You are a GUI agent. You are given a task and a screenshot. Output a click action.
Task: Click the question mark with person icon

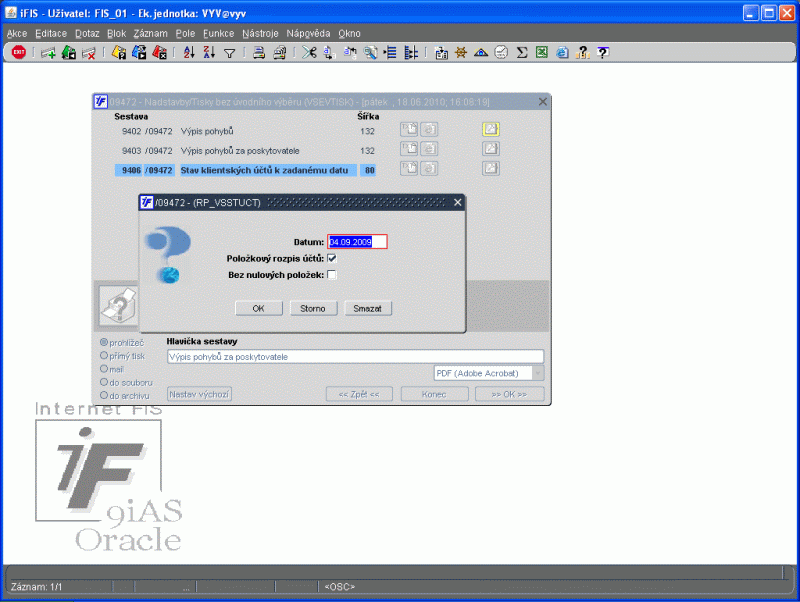coord(583,53)
